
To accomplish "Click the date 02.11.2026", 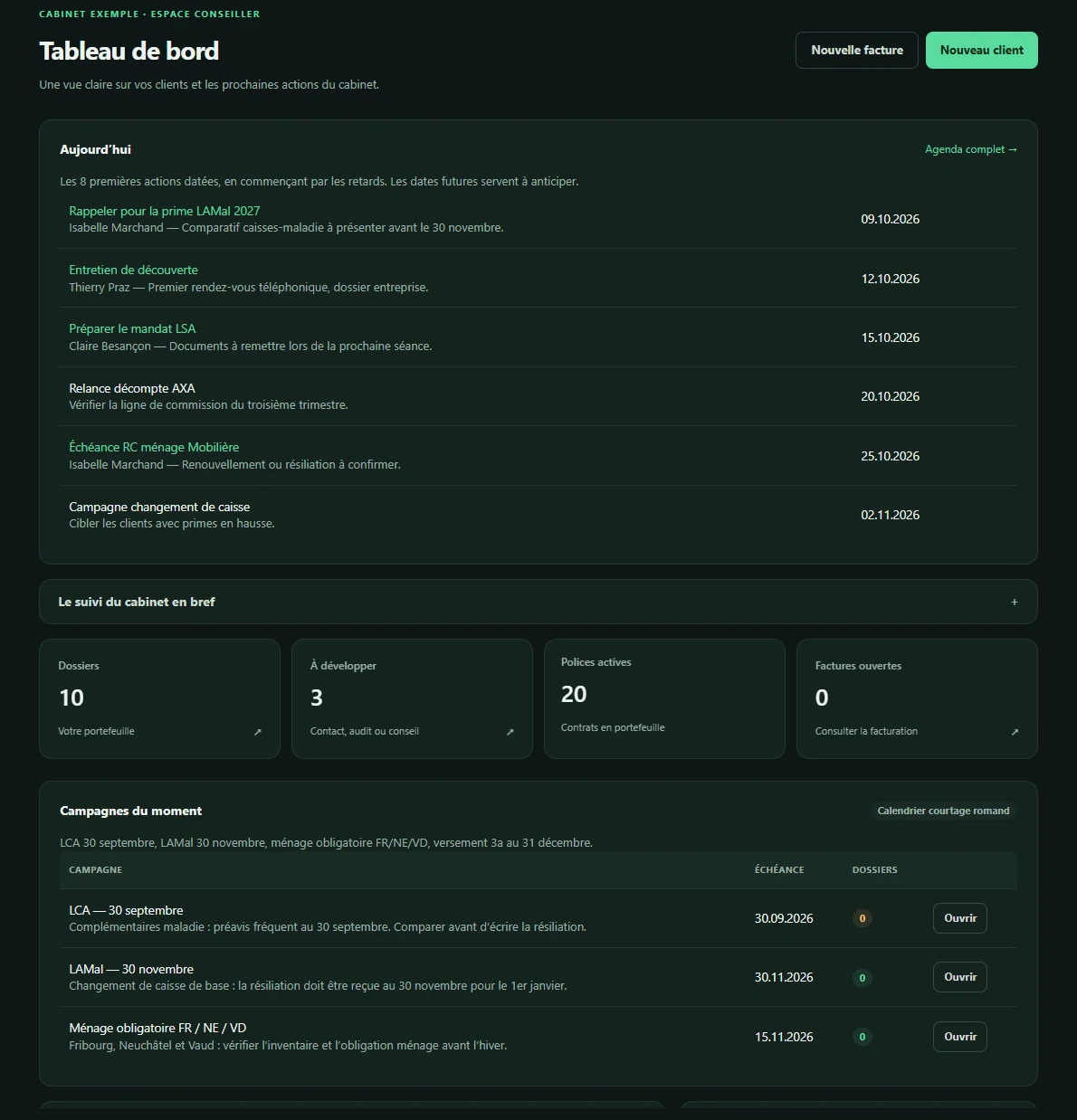I will 891,515.
